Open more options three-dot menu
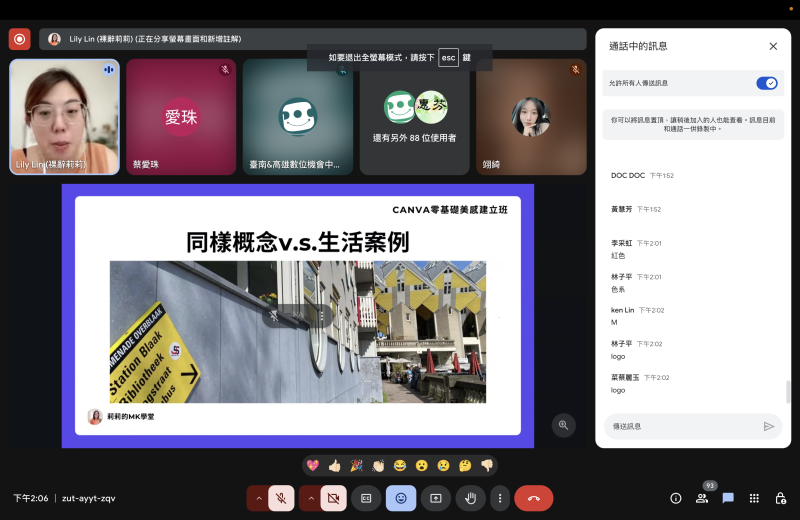 click(x=500, y=499)
